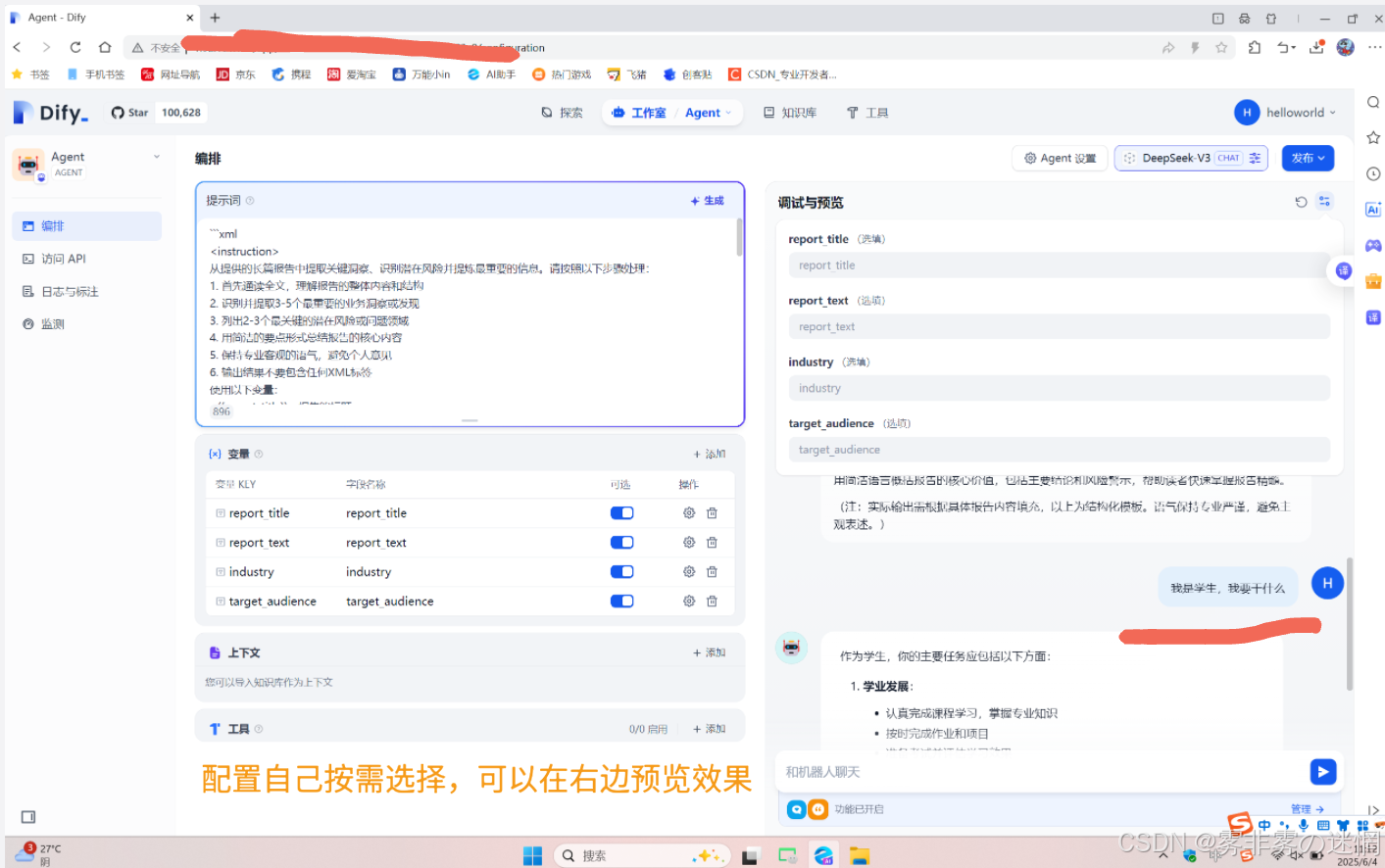Open browser sidebar game controller icon
This screenshot has height=868, width=1385.
pyautogui.click(x=1373, y=246)
